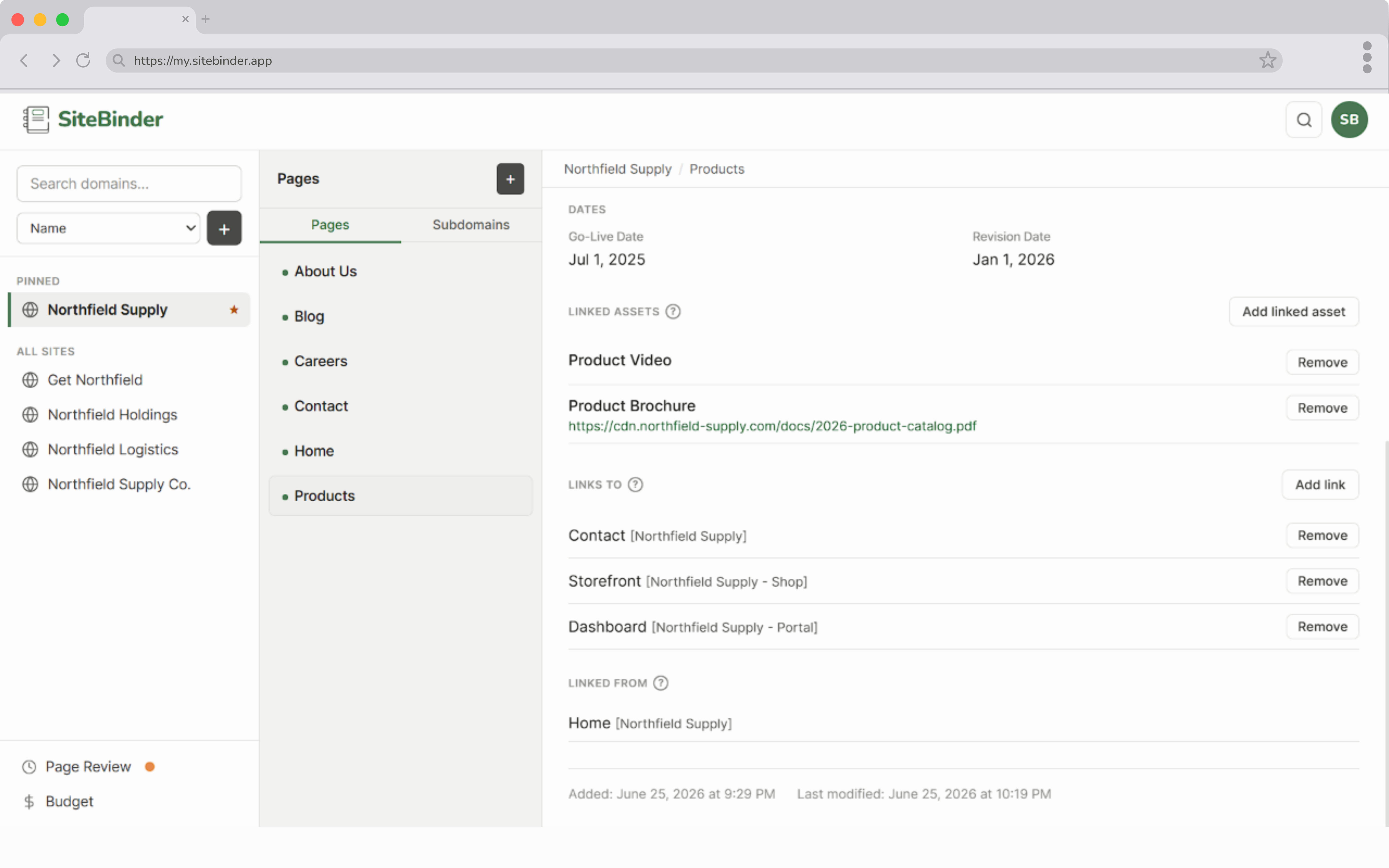
Task: Remove the Dashboard link
Action: [1322, 627]
